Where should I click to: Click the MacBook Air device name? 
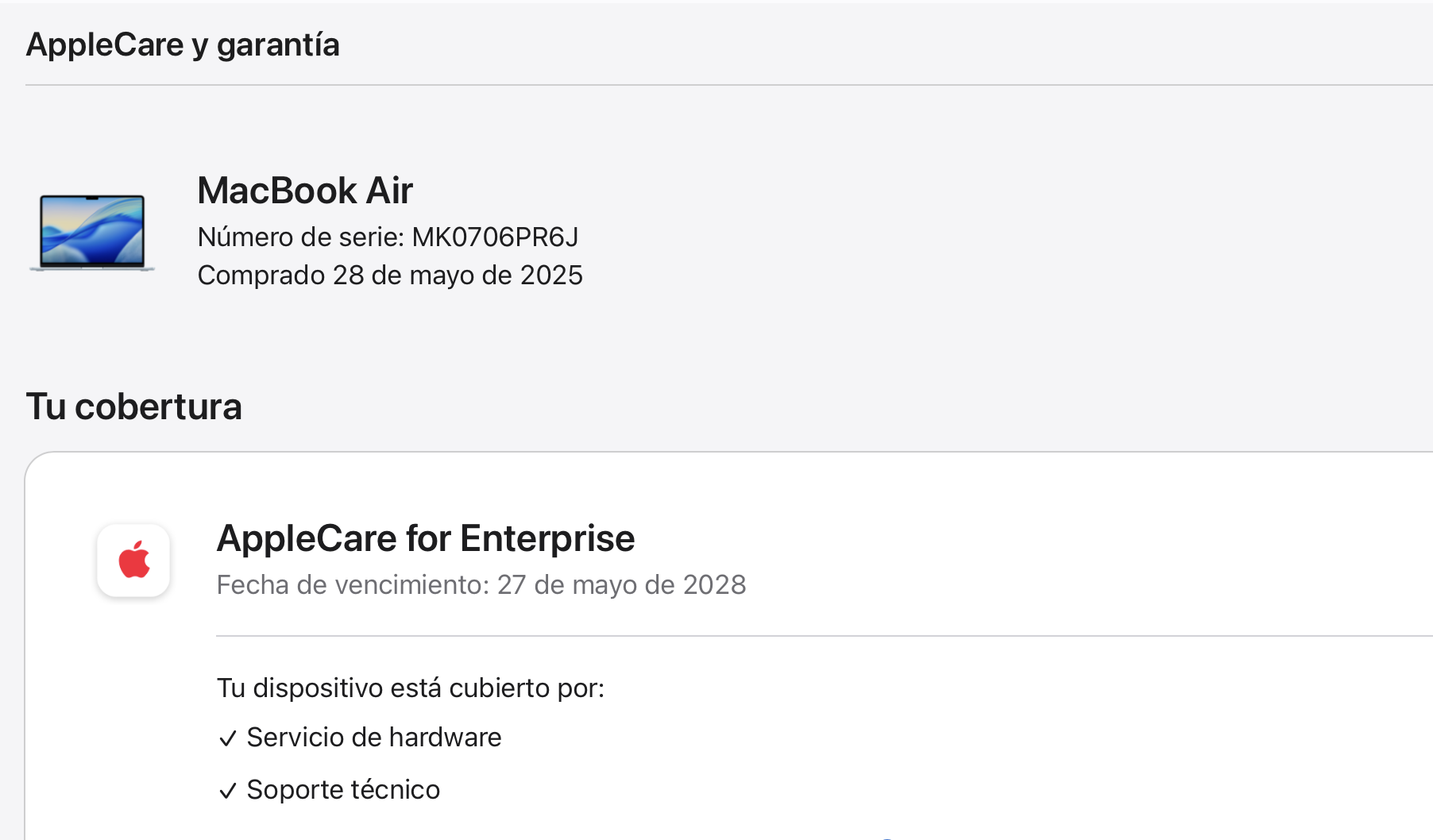coord(305,191)
